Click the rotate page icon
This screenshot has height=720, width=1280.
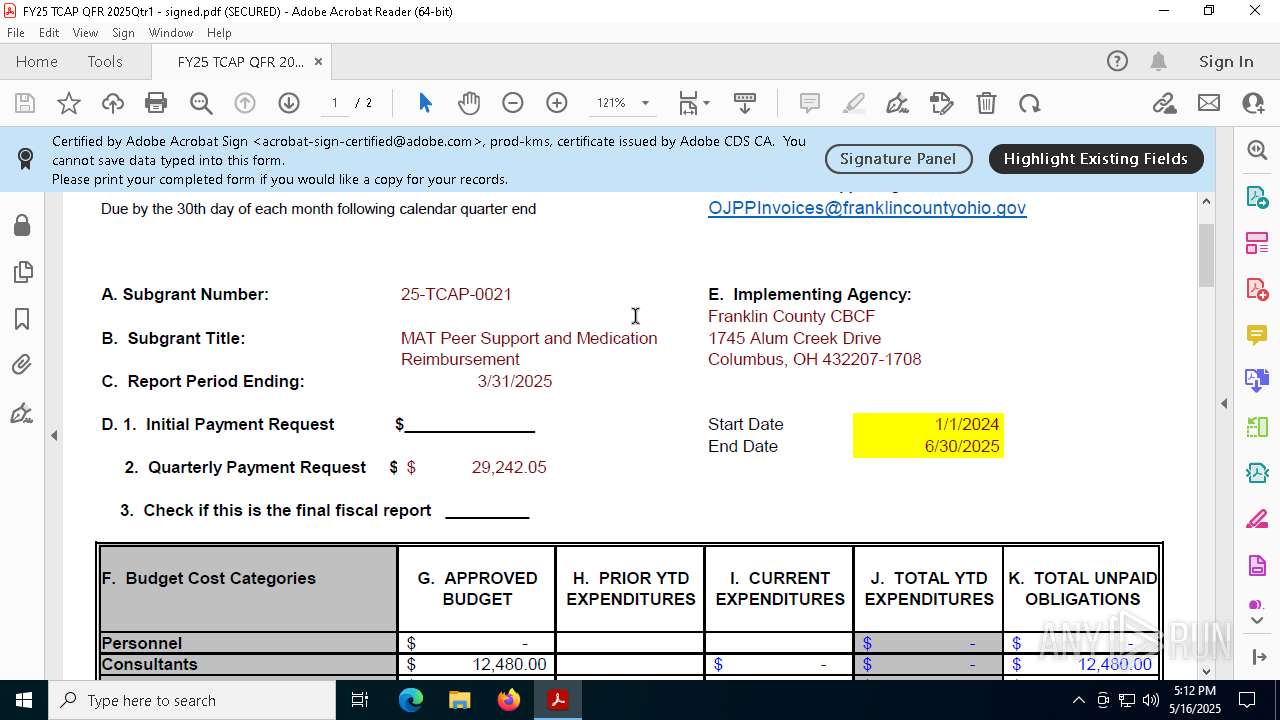1030,103
